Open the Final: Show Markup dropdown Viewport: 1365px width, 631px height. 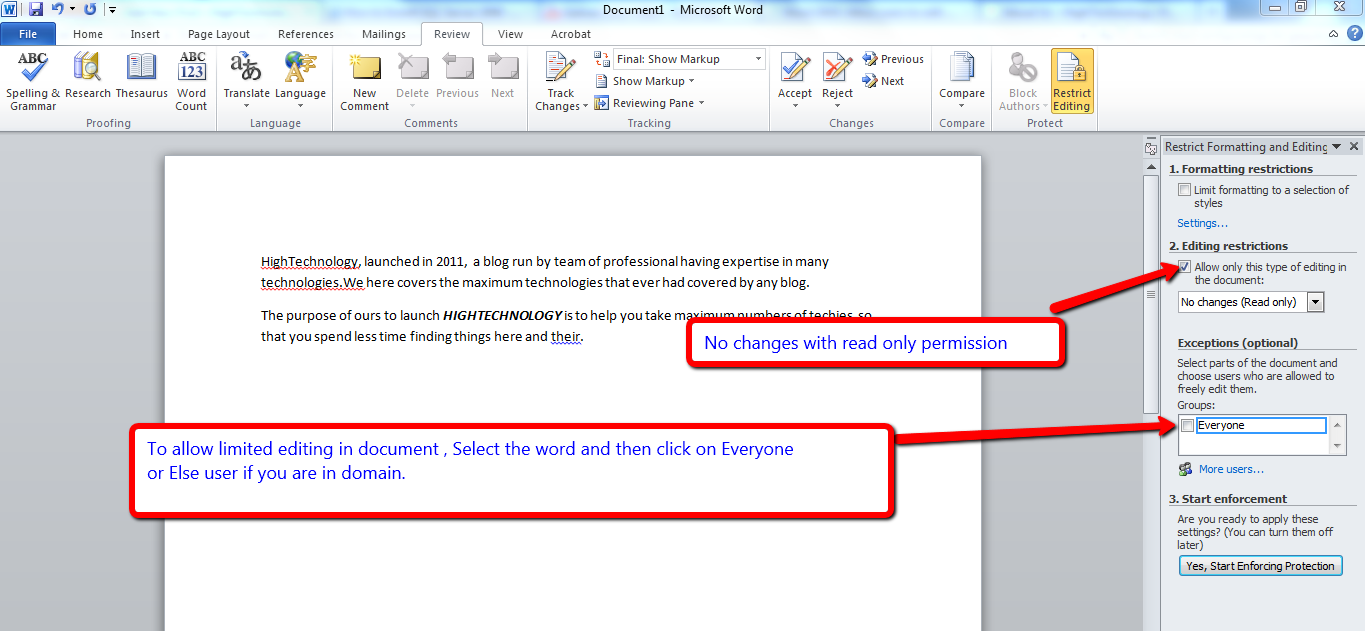coord(758,59)
